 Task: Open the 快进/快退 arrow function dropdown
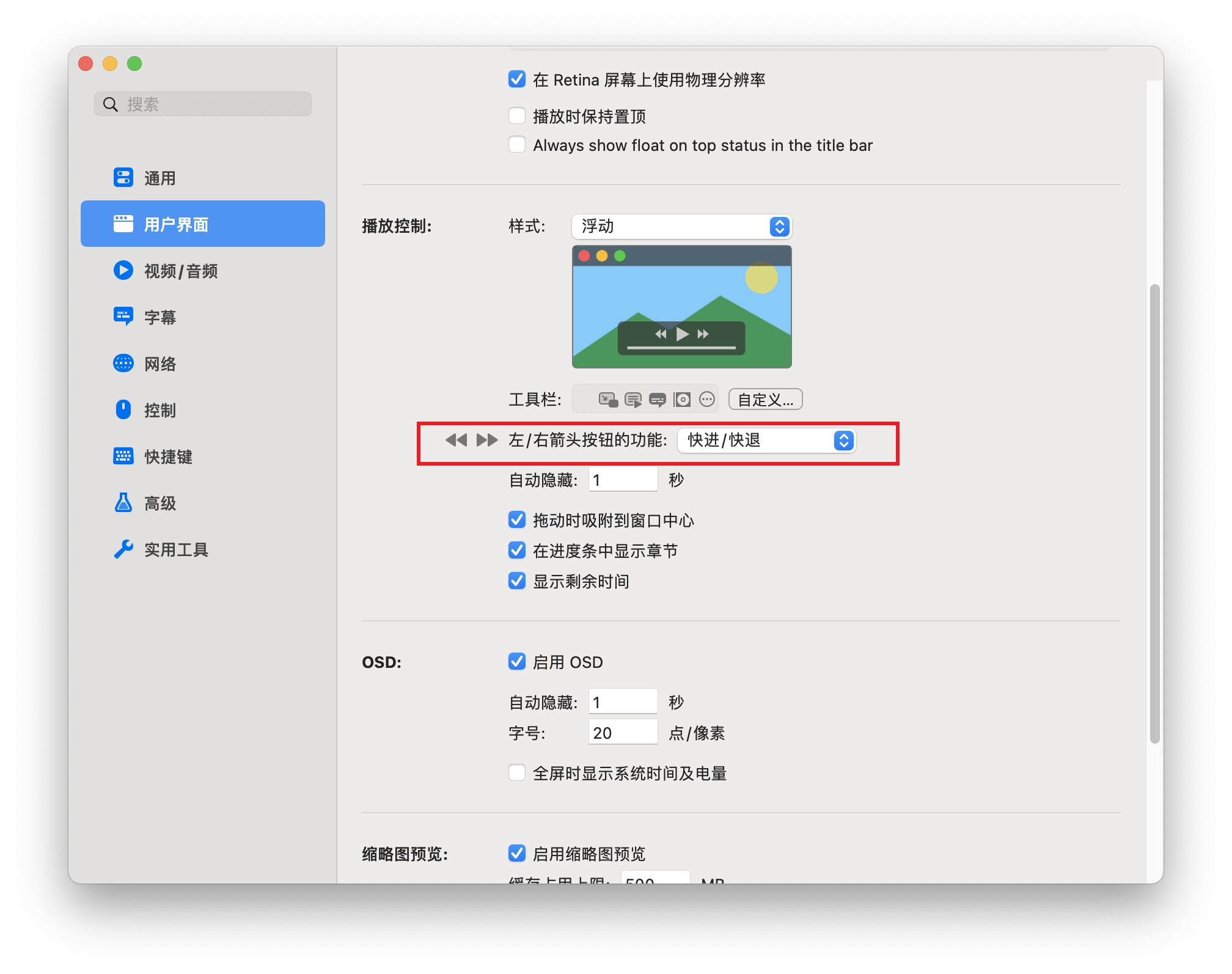tap(766, 441)
